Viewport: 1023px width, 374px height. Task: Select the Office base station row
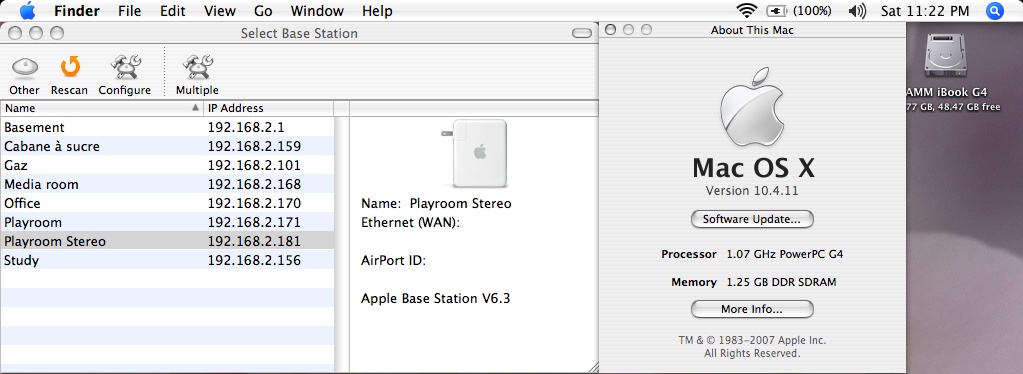pos(167,203)
